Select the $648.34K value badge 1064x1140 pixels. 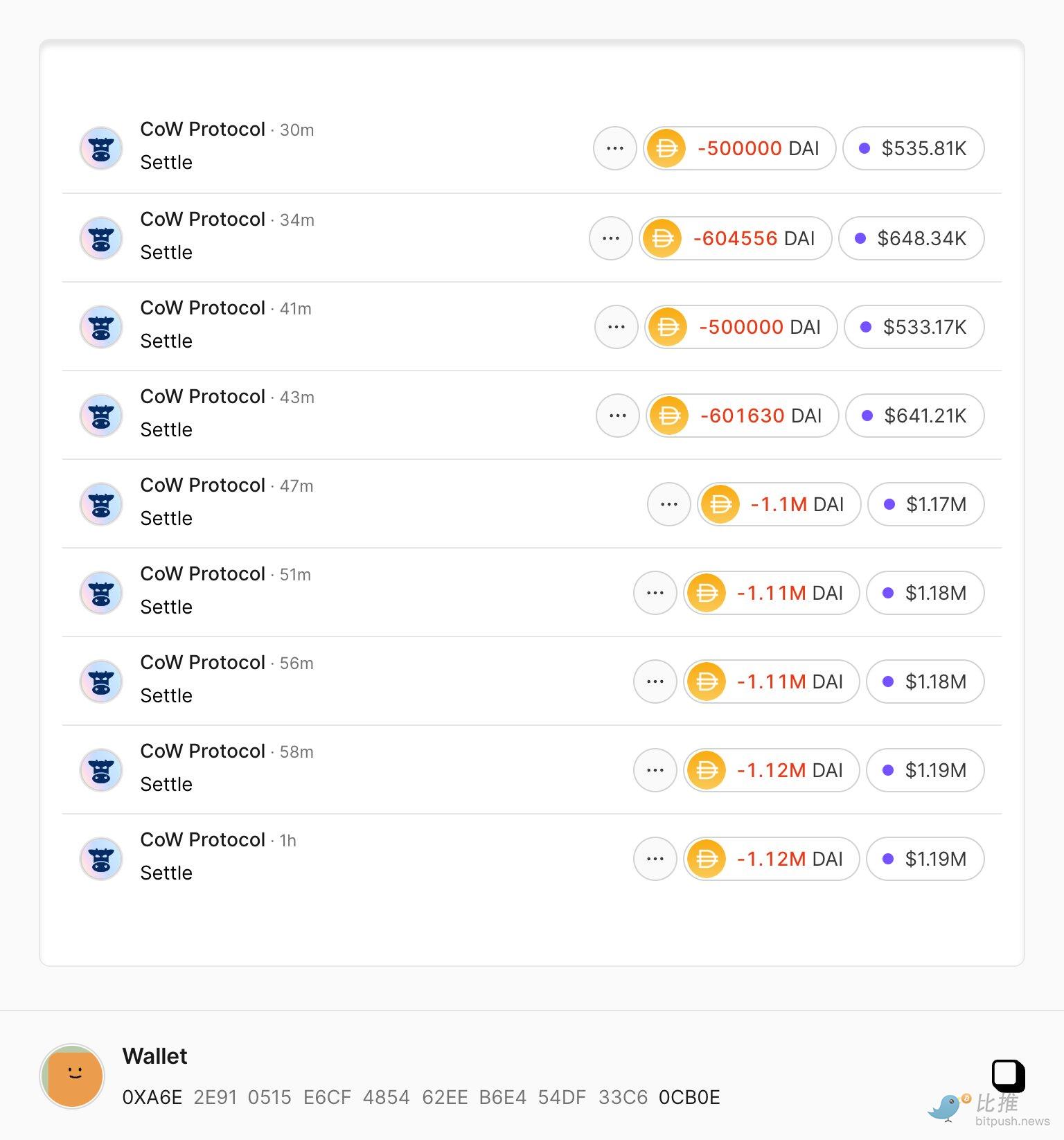(x=912, y=238)
